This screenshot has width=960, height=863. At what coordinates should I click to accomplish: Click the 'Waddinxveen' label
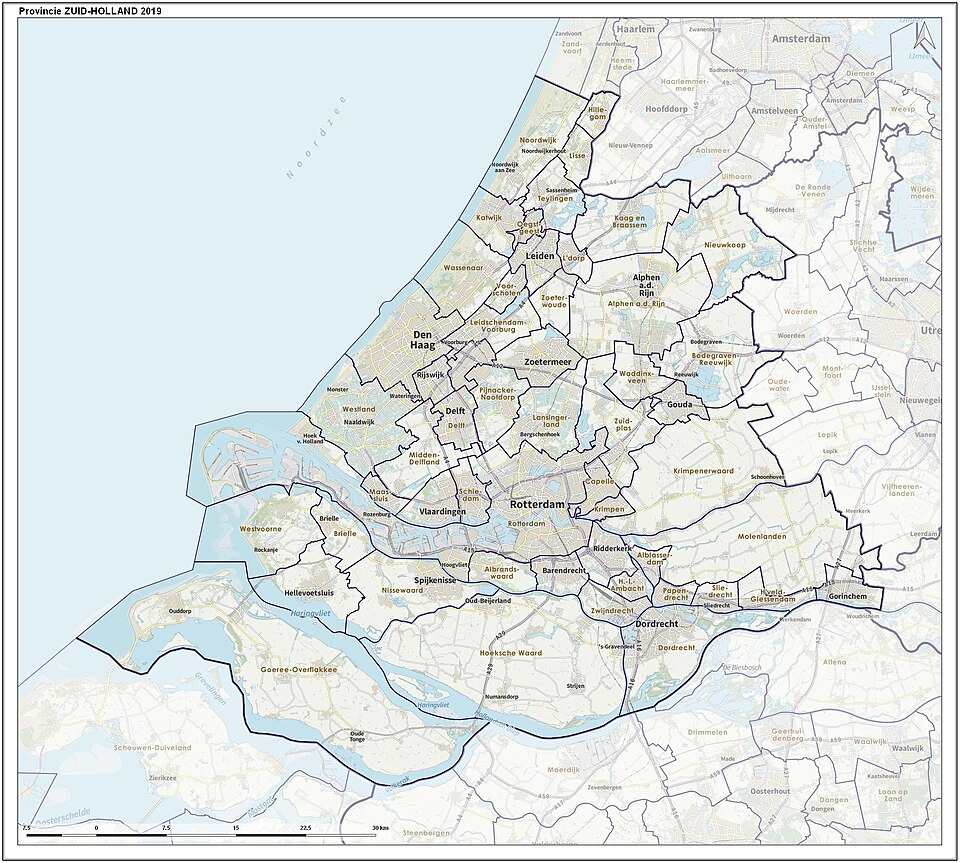[637, 376]
